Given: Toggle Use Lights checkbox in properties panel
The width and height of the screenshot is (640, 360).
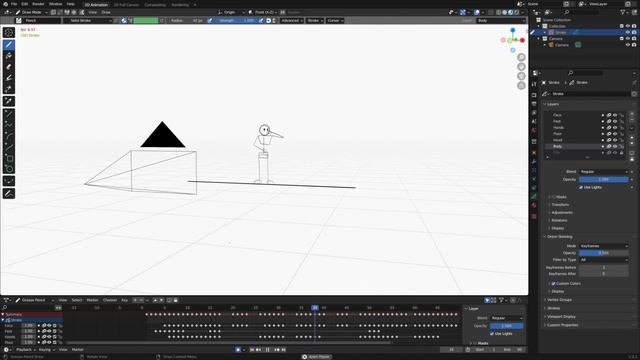Looking at the screenshot, I should (x=580, y=187).
